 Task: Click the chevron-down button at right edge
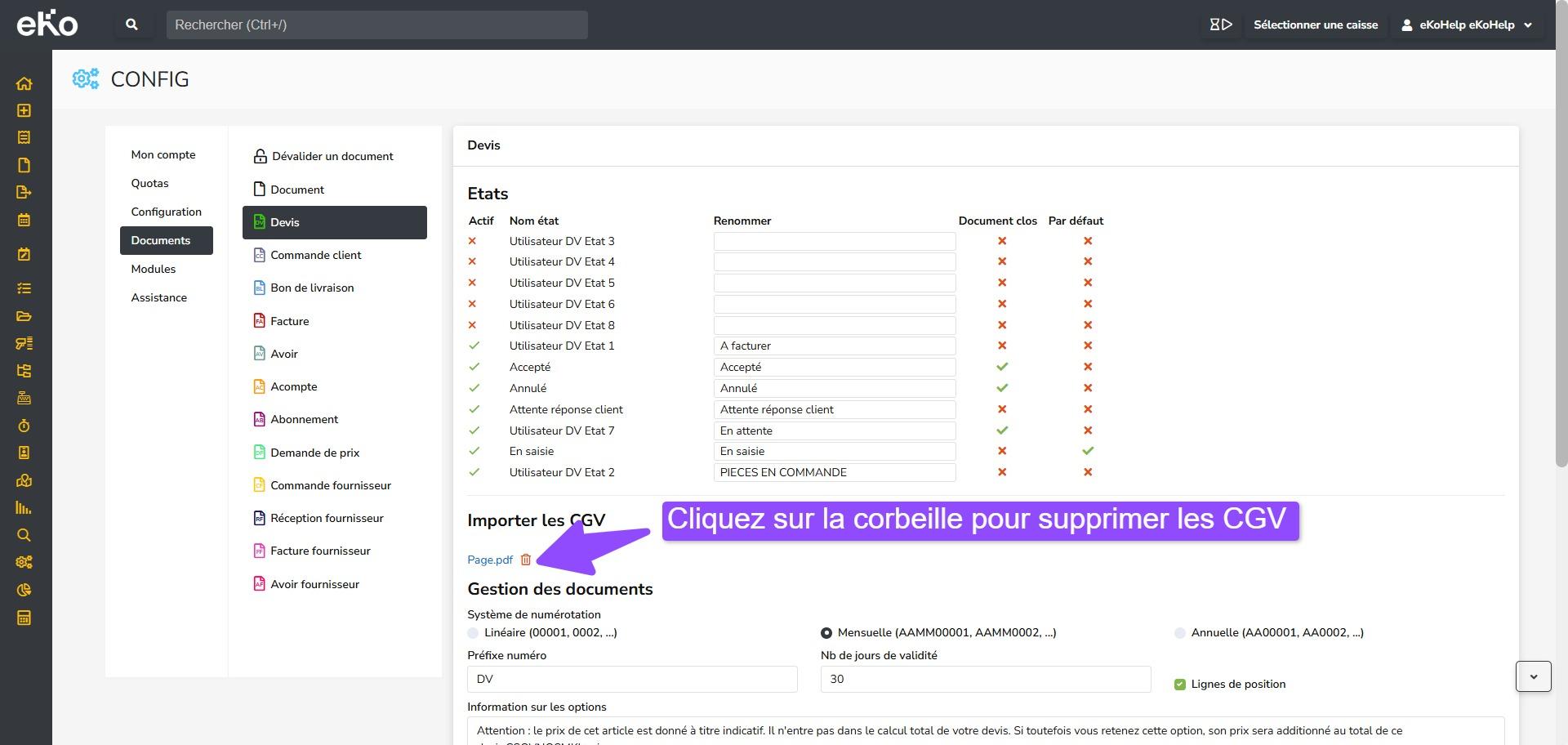[x=1533, y=676]
